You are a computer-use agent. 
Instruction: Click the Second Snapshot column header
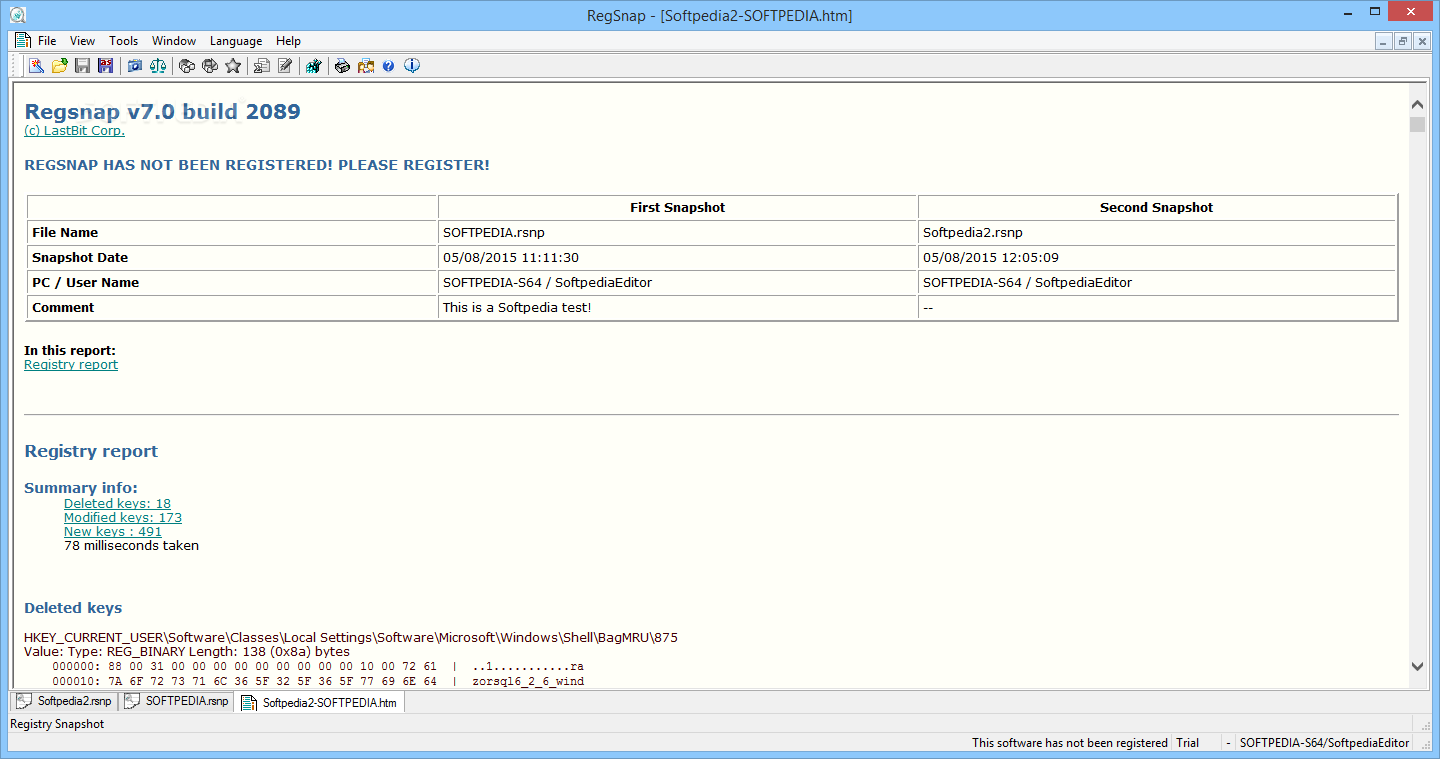pos(1156,208)
